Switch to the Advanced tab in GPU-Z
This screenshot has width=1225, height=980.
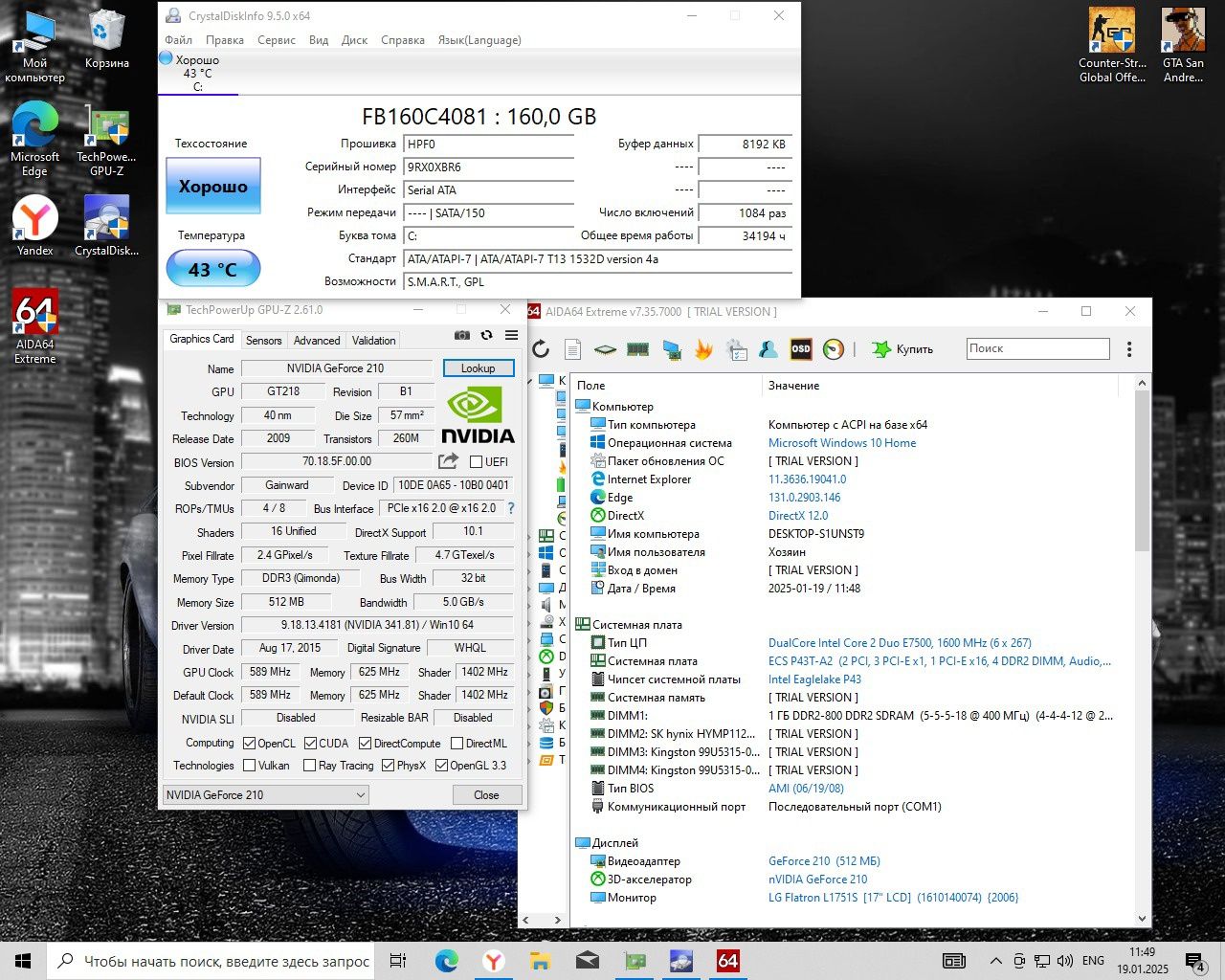tap(317, 341)
